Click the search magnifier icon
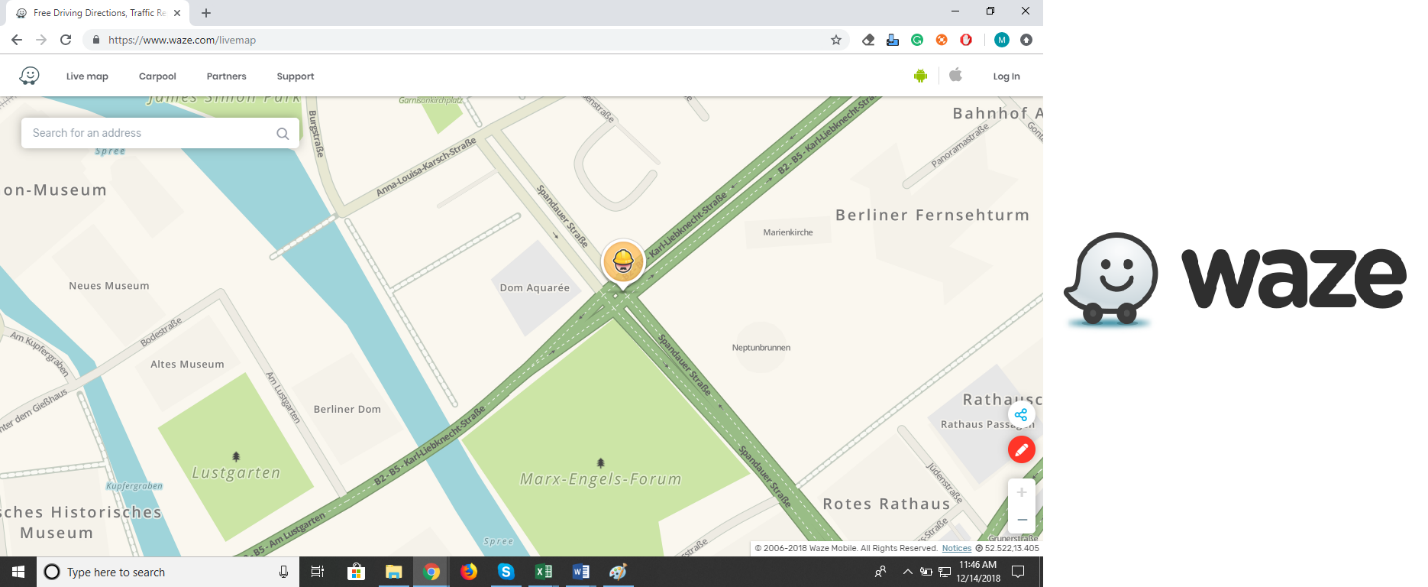The width and height of the screenshot is (1428, 587). [x=282, y=132]
